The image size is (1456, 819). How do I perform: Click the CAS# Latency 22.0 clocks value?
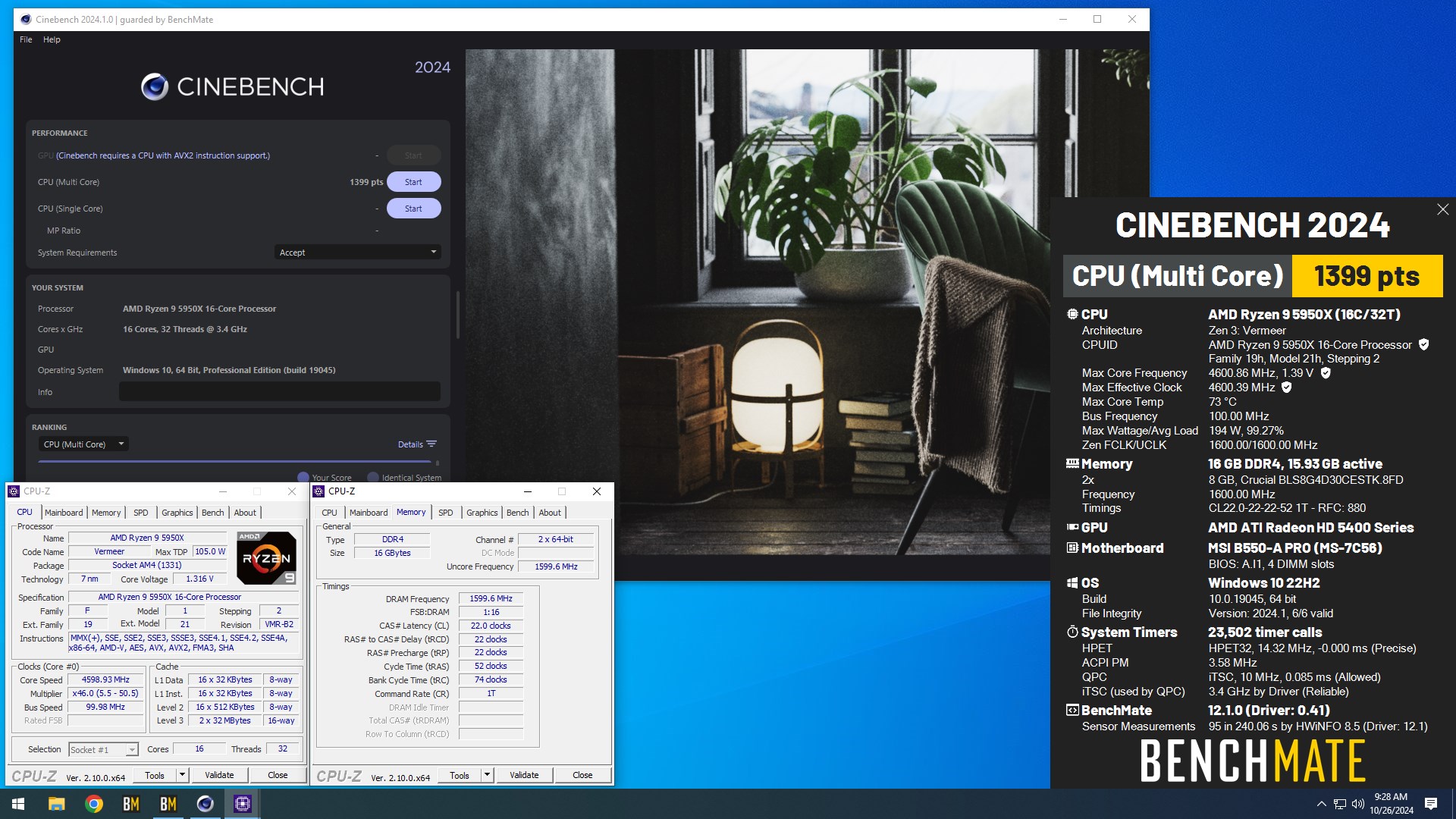[x=491, y=626]
